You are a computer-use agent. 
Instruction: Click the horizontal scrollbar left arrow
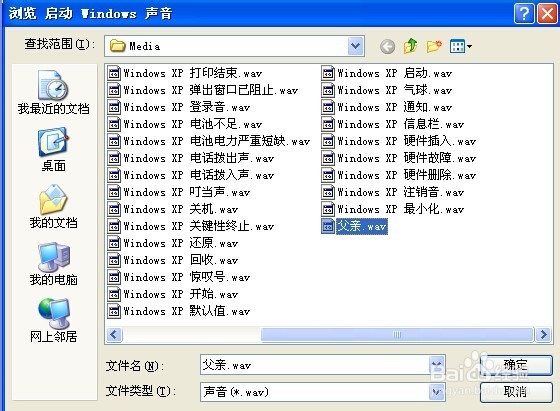click(114, 335)
